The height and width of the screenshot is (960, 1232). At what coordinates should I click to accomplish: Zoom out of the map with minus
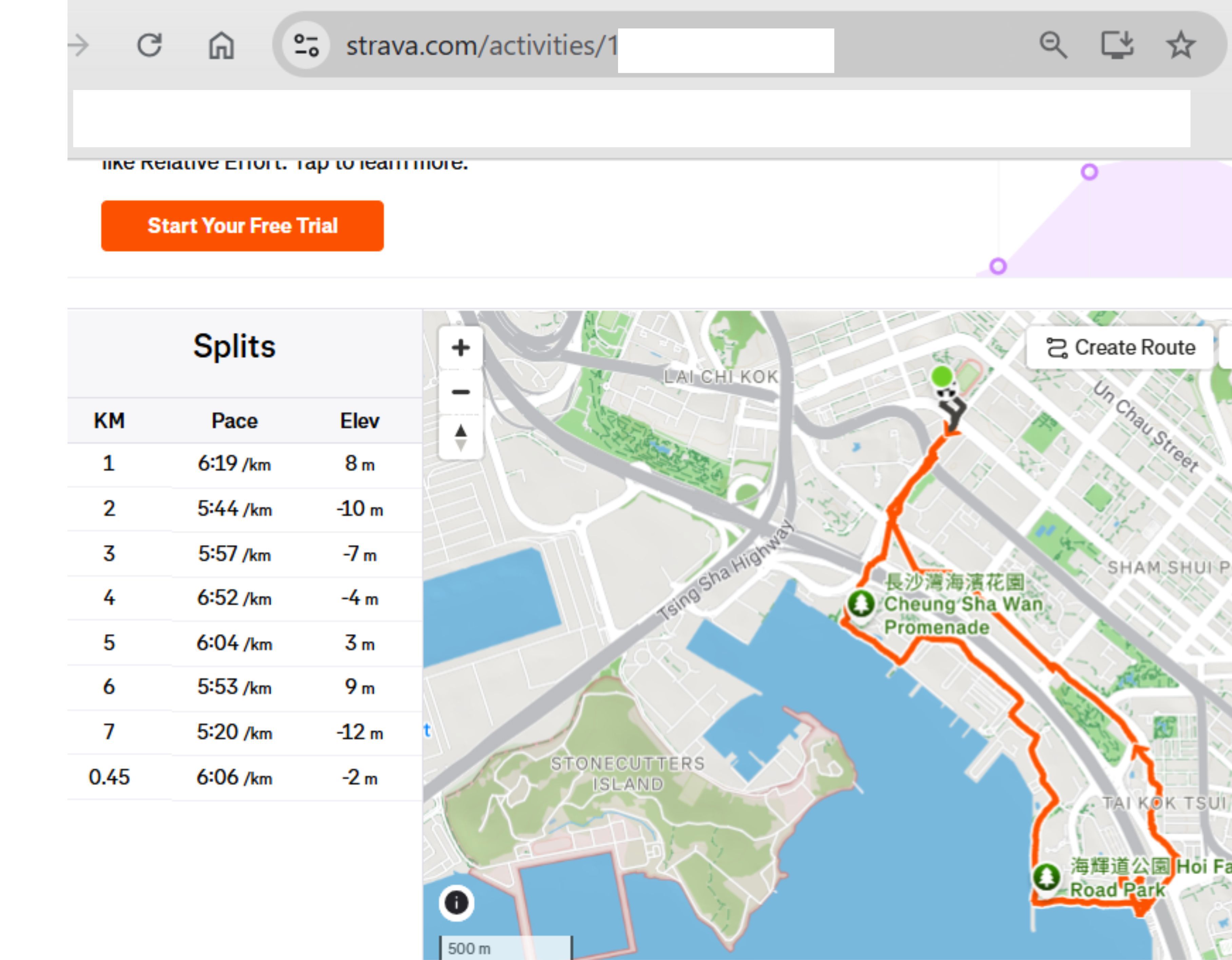click(x=461, y=392)
